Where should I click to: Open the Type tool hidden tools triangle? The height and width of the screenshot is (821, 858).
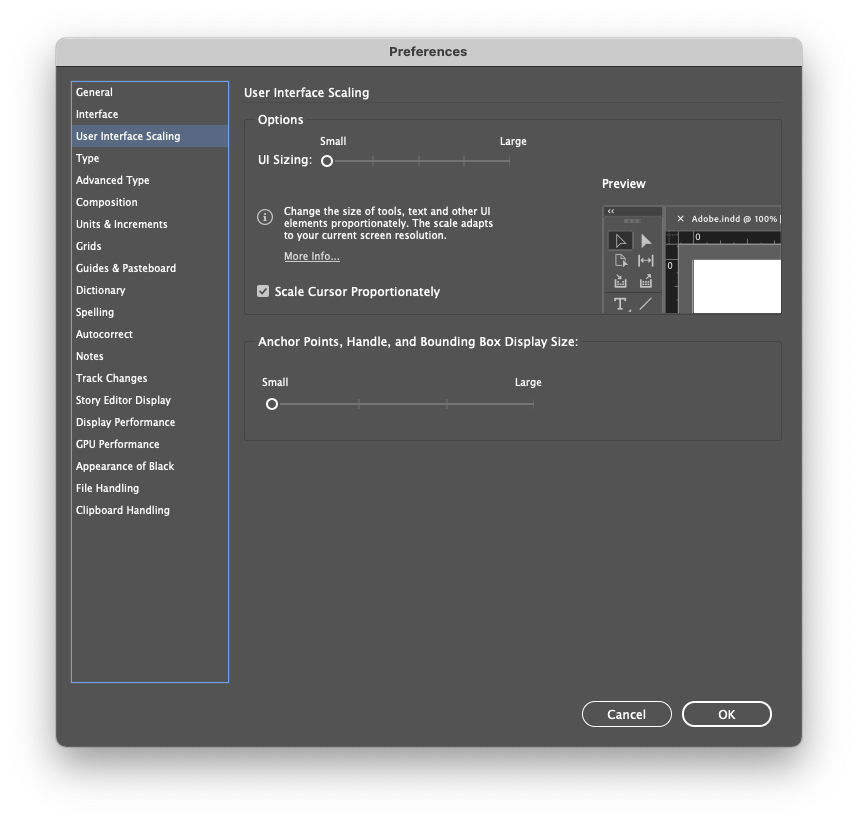(630, 309)
